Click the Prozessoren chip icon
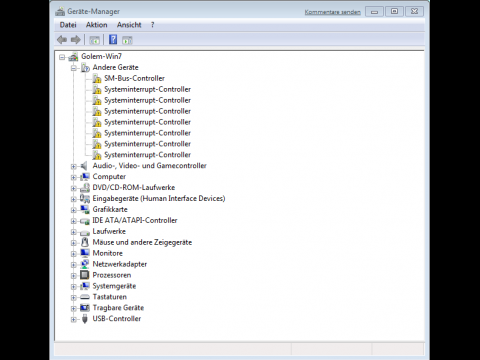Screen dimensions: 480x360 [85, 275]
